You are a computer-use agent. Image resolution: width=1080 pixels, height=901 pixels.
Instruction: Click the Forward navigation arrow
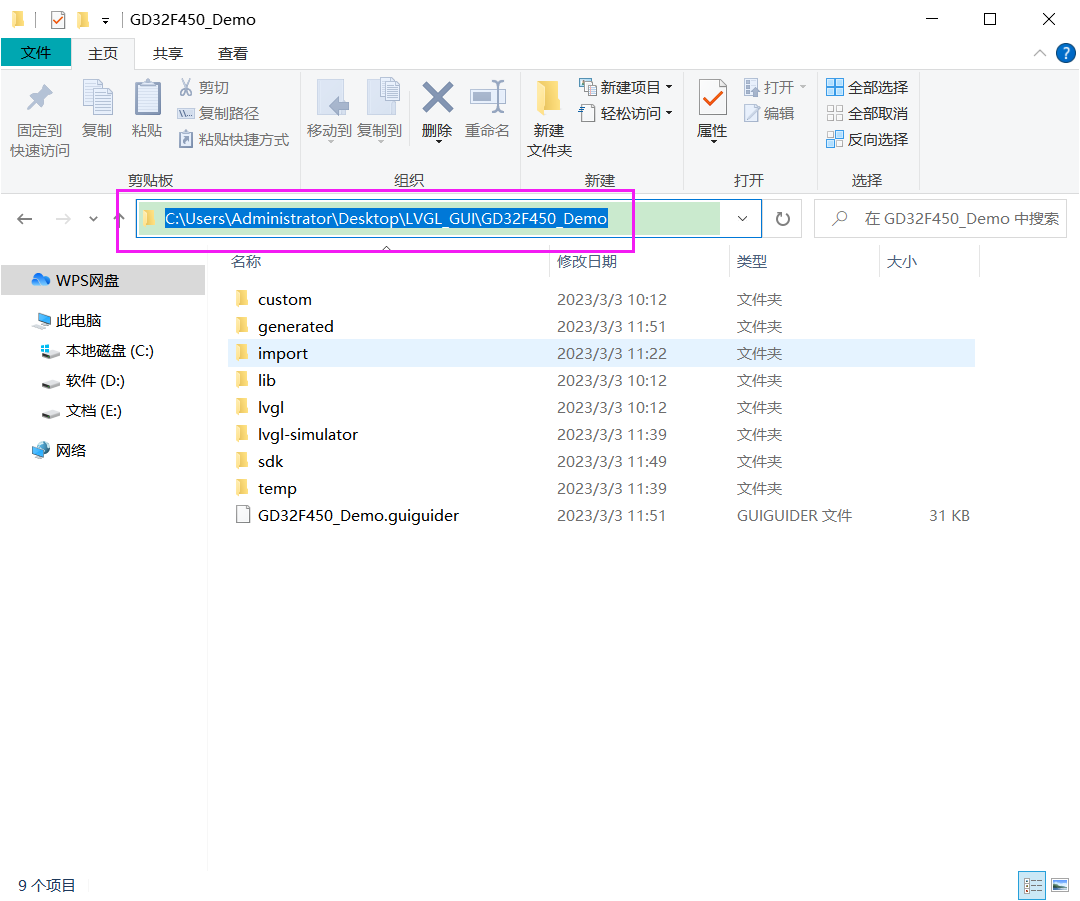point(63,219)
